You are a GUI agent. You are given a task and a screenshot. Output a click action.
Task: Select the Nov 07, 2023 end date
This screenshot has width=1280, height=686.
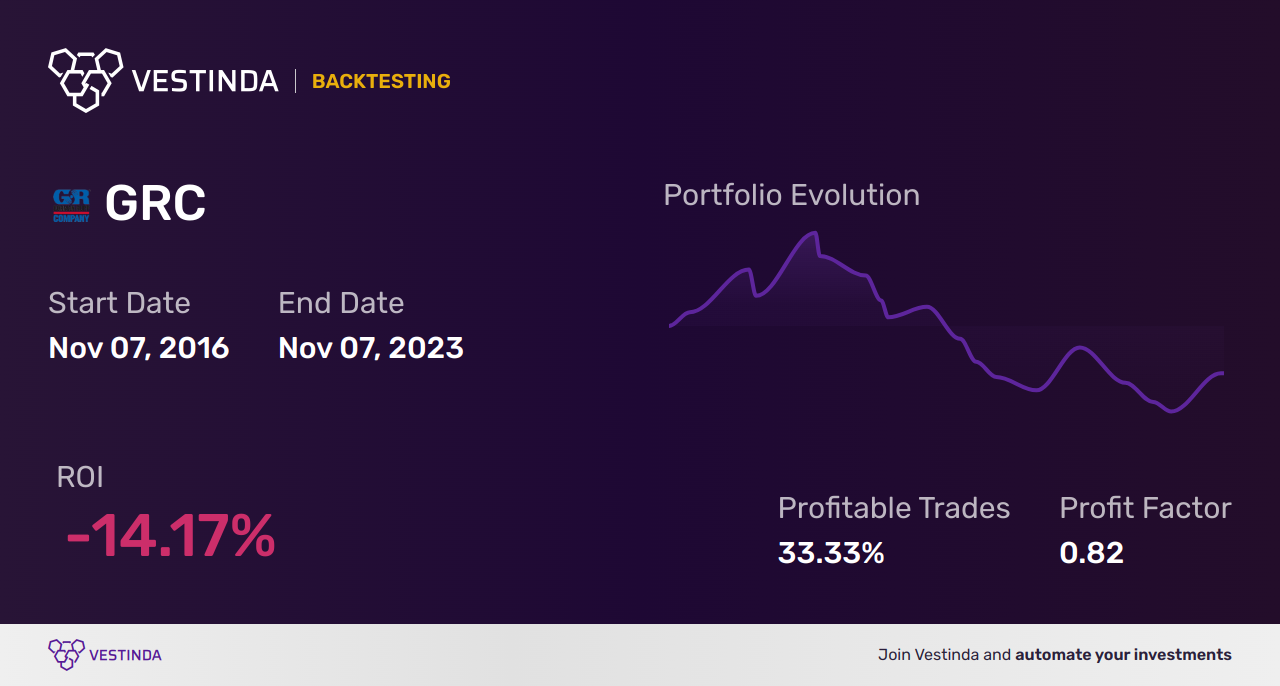[371, 348]
